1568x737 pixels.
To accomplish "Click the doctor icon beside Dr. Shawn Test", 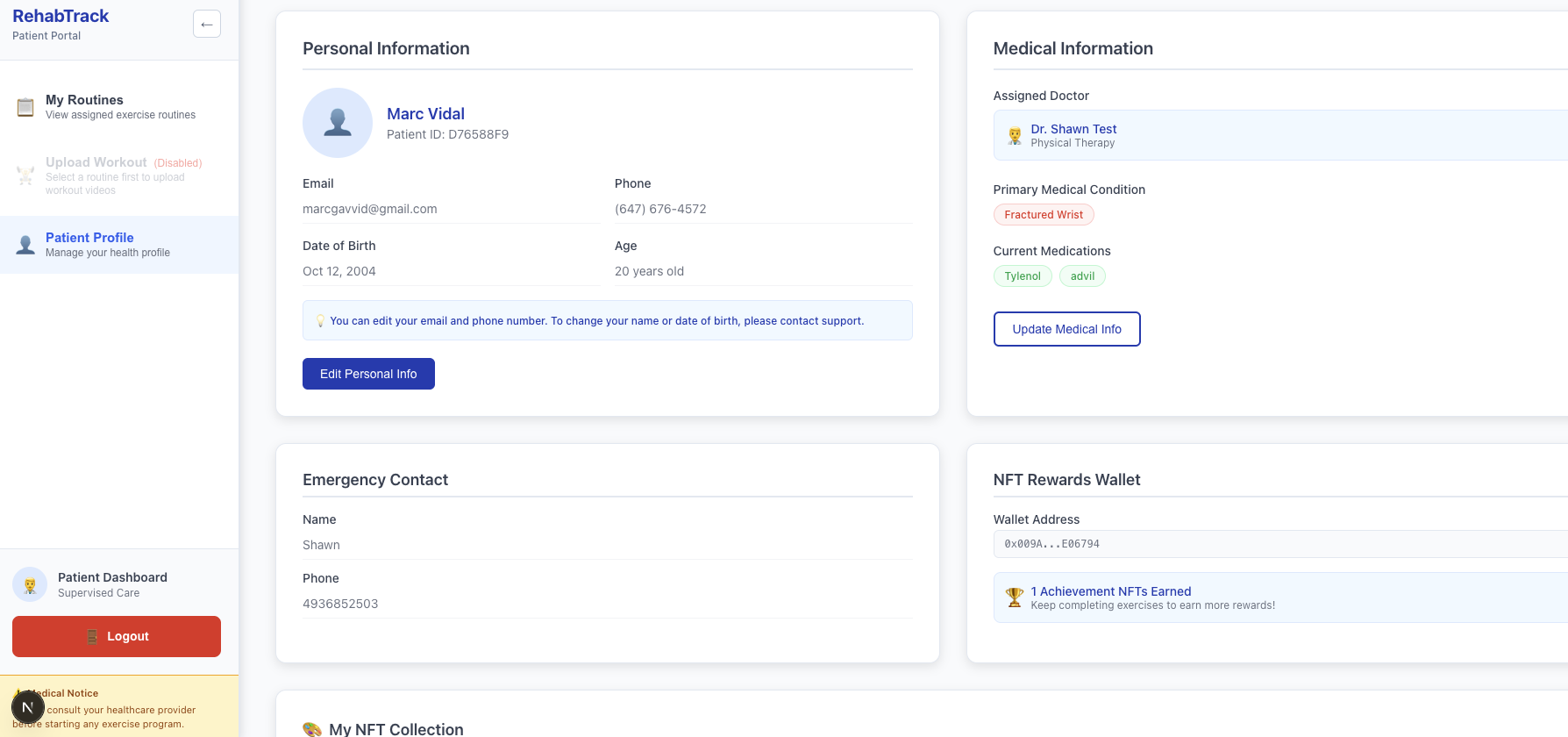I will coord(1015,136).
